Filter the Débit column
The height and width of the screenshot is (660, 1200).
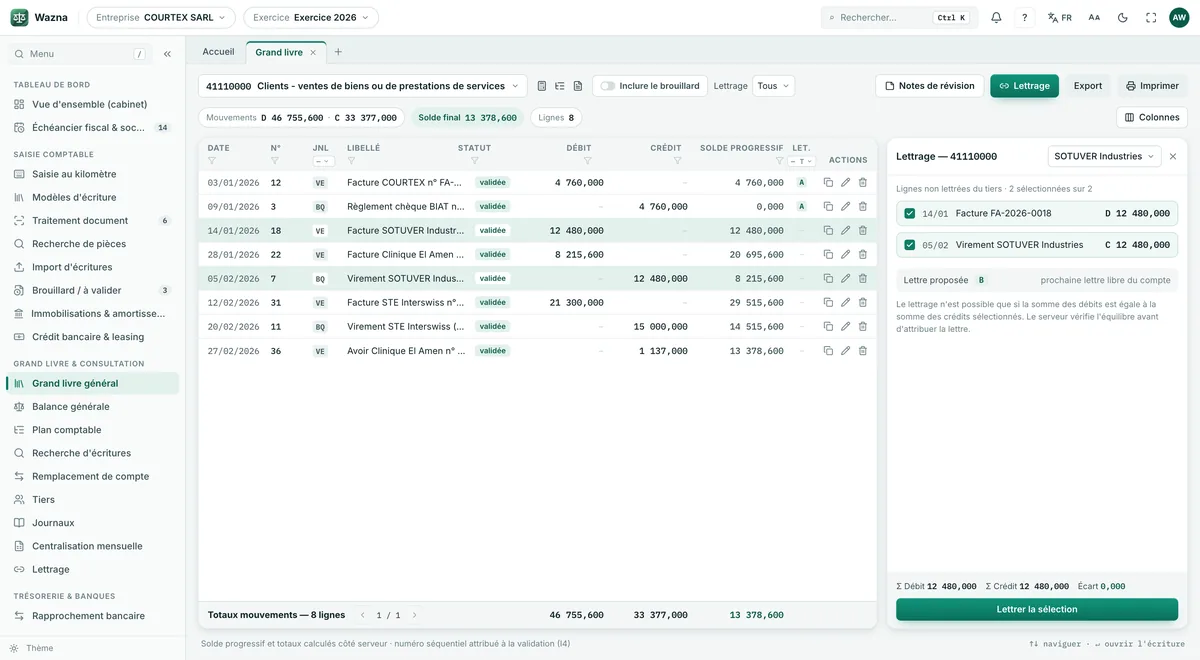[587, 160]
